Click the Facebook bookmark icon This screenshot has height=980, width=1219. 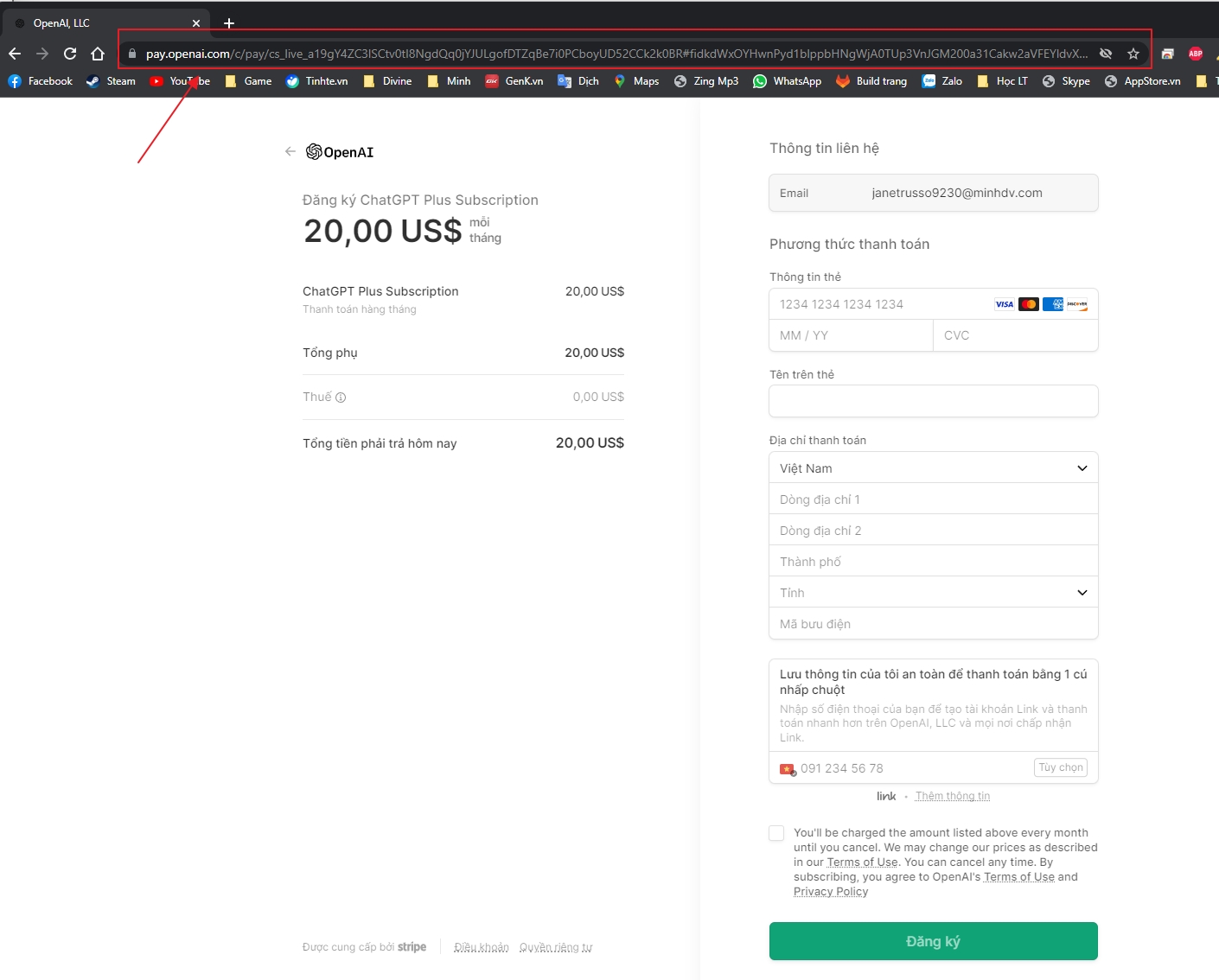pyautogui.click(x=15, y=81)
